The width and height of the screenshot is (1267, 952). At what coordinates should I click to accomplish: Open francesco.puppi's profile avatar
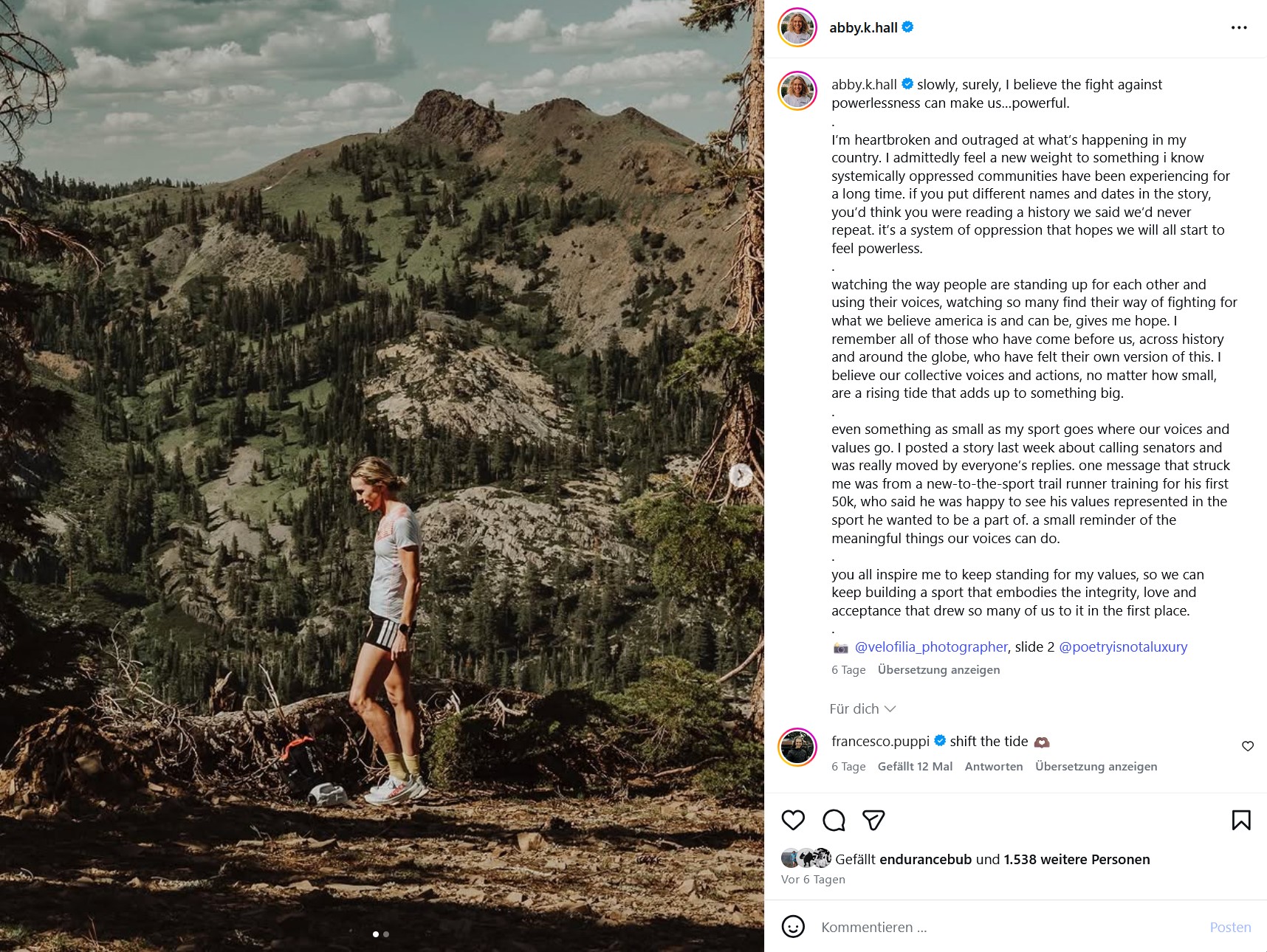click(x=797, y=747)
